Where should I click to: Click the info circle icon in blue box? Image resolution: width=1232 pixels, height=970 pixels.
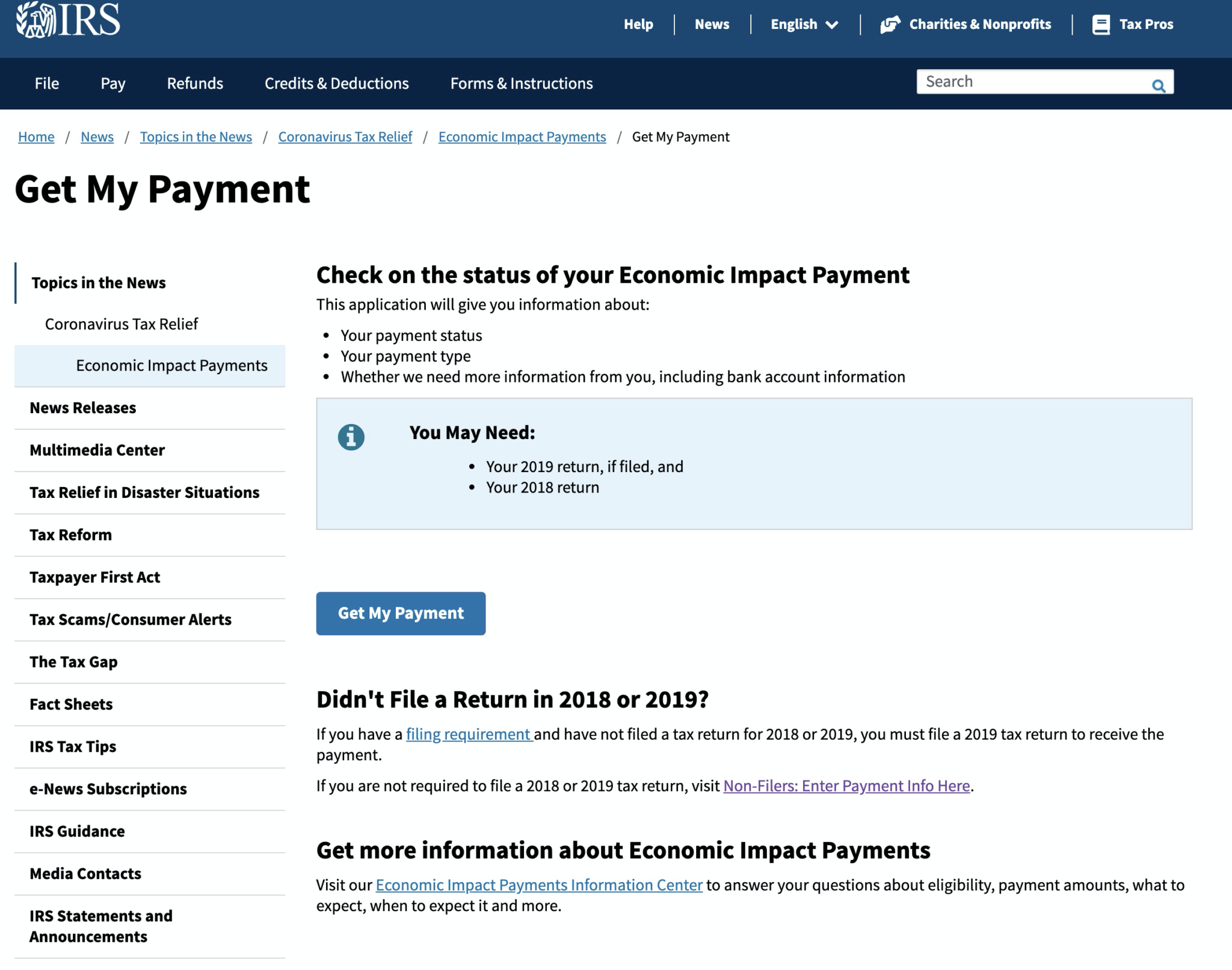pos(351,435)
